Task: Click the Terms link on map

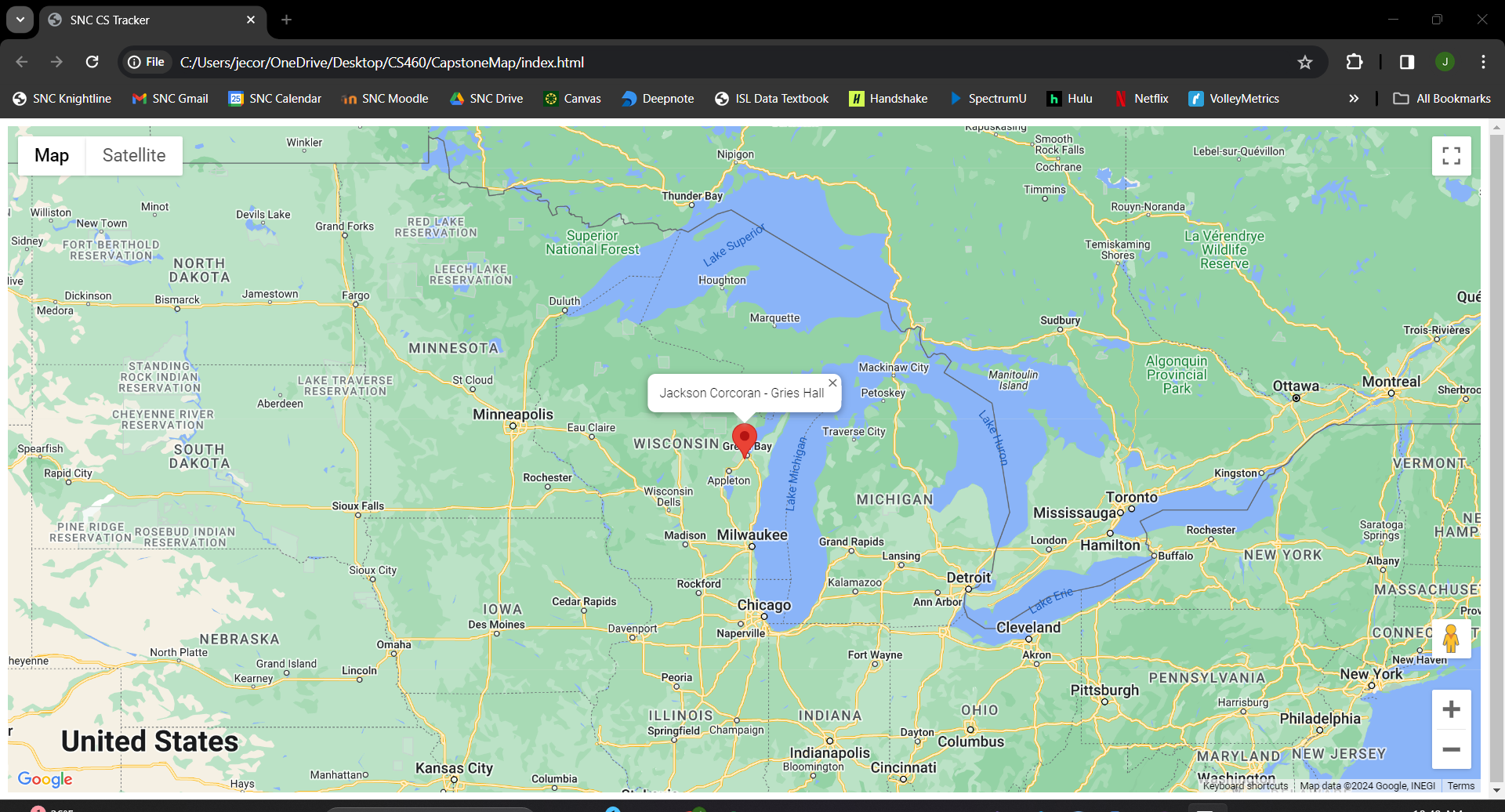Action: tap(1460, 786)
